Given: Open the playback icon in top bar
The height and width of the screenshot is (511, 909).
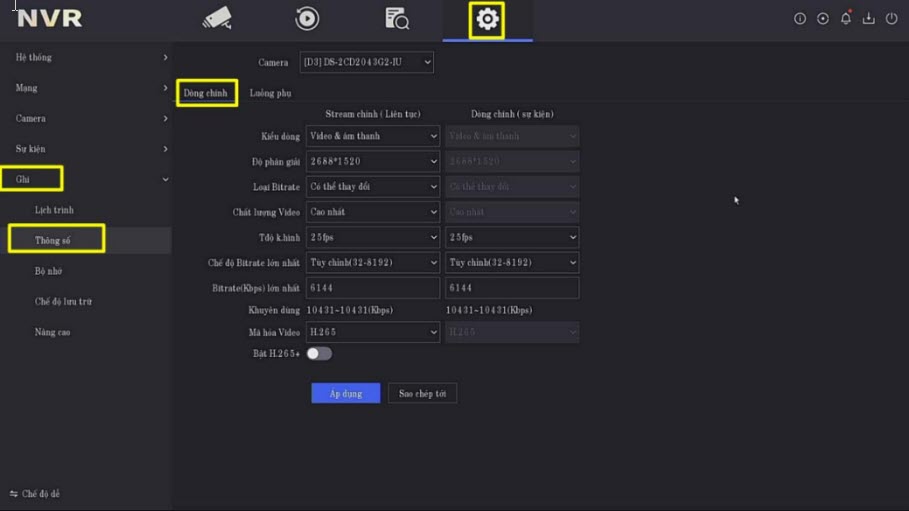Looking at the screenshot, I should (x=307, y=19).
